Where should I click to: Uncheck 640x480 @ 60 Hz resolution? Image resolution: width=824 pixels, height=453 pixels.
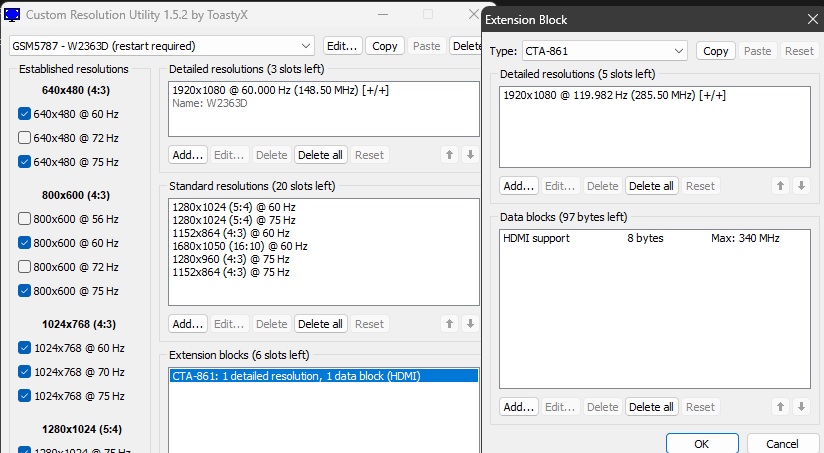(x=25, y=114)
